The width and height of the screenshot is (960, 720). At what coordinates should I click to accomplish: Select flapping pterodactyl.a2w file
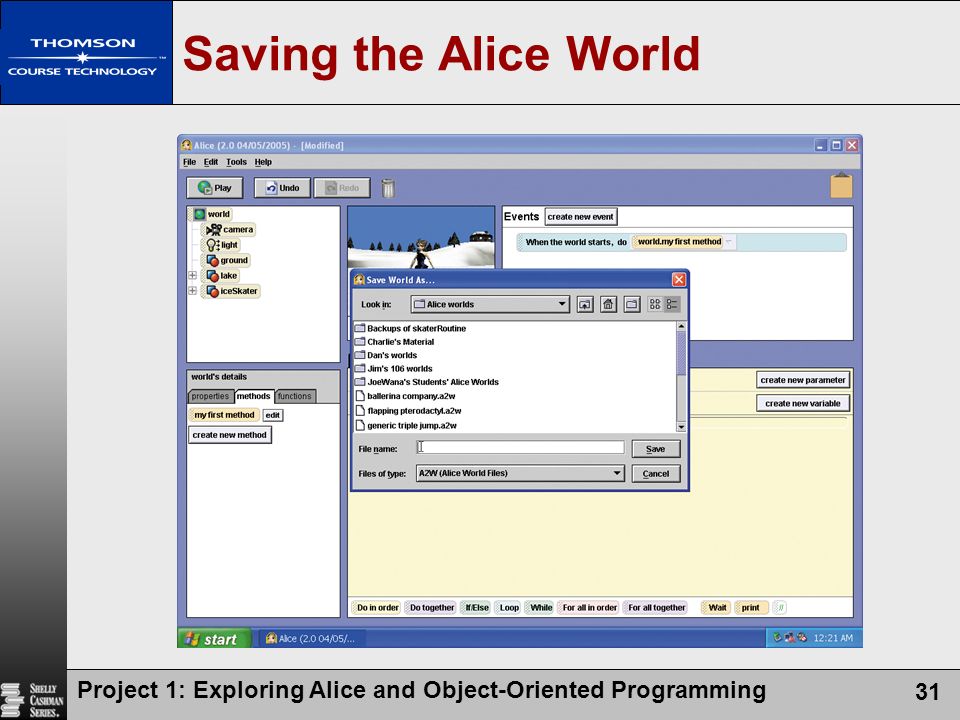(408, 411)
